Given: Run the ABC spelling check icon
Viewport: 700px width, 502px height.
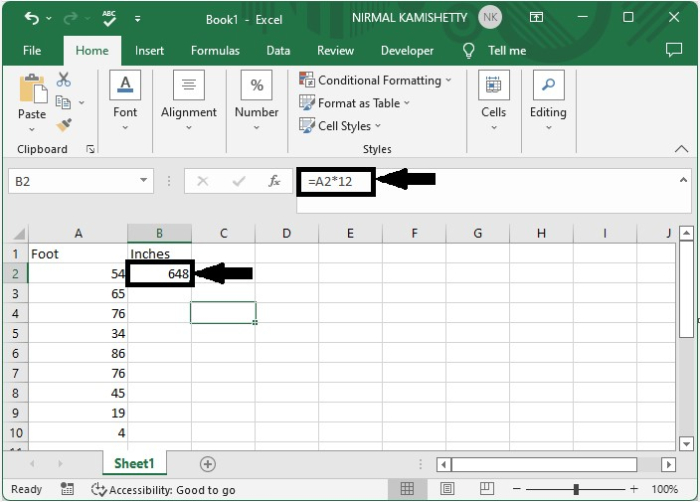Looking at the screenshot, I should click(109, 18).
